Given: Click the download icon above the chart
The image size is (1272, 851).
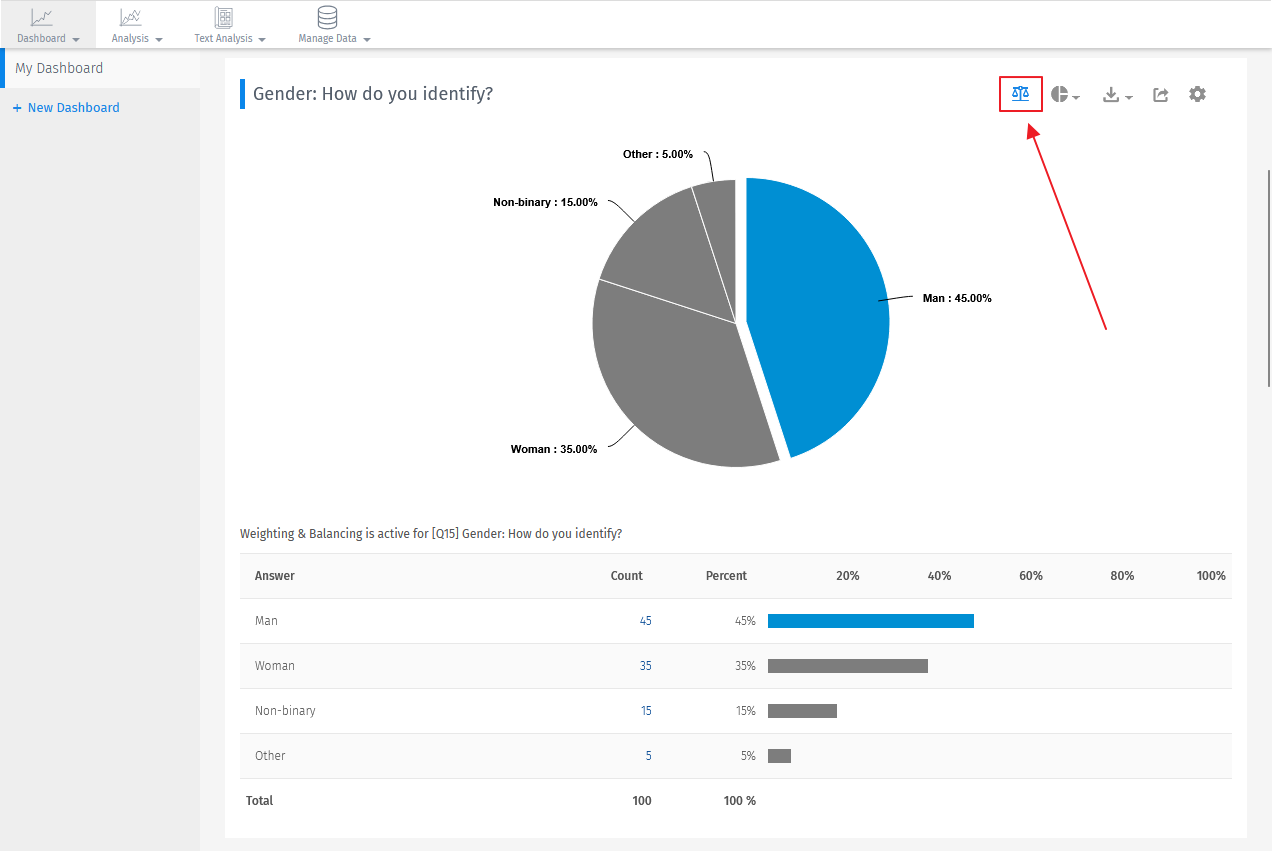Looking at the screenshot, I should tap(1111, 93).
